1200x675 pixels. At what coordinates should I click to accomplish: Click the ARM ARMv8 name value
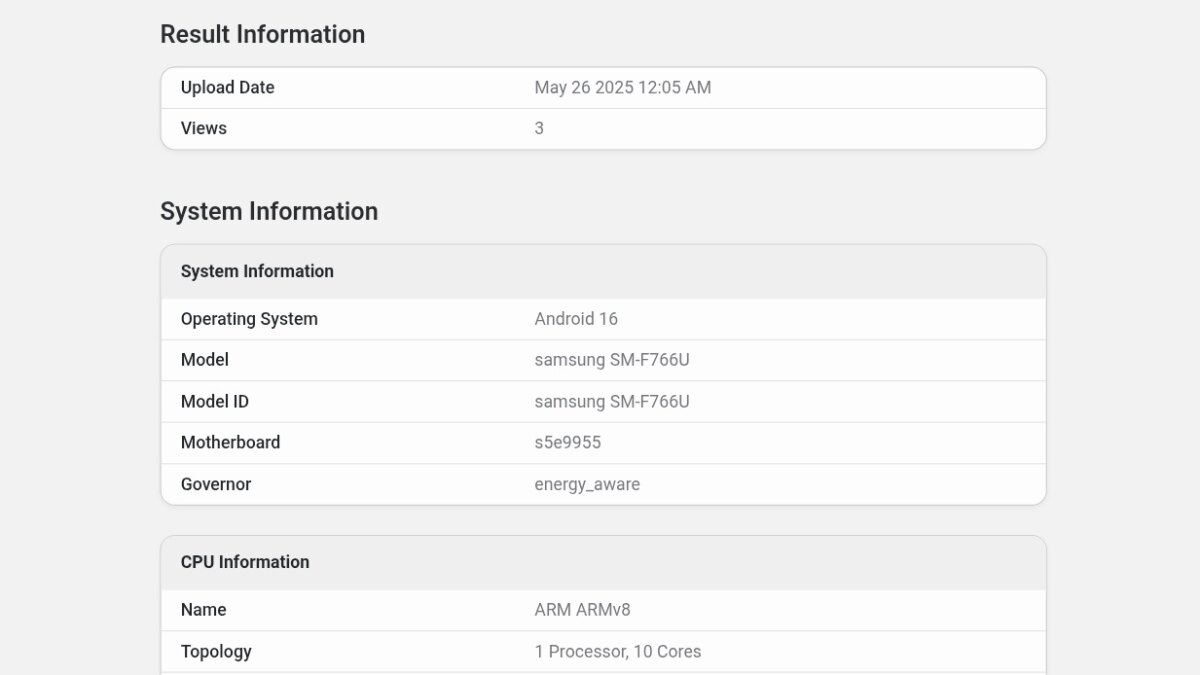[582, 610]
